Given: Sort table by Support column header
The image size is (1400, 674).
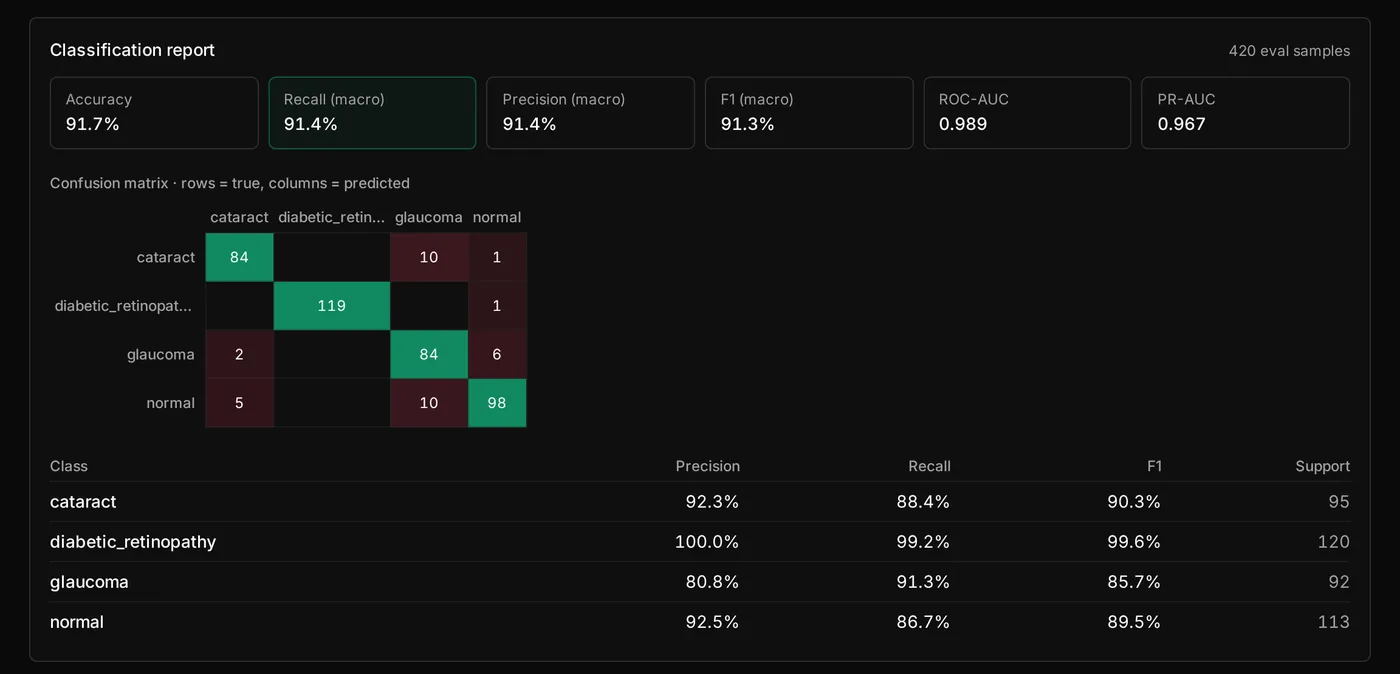Looking at the screenshot, I should (1322, 466).
